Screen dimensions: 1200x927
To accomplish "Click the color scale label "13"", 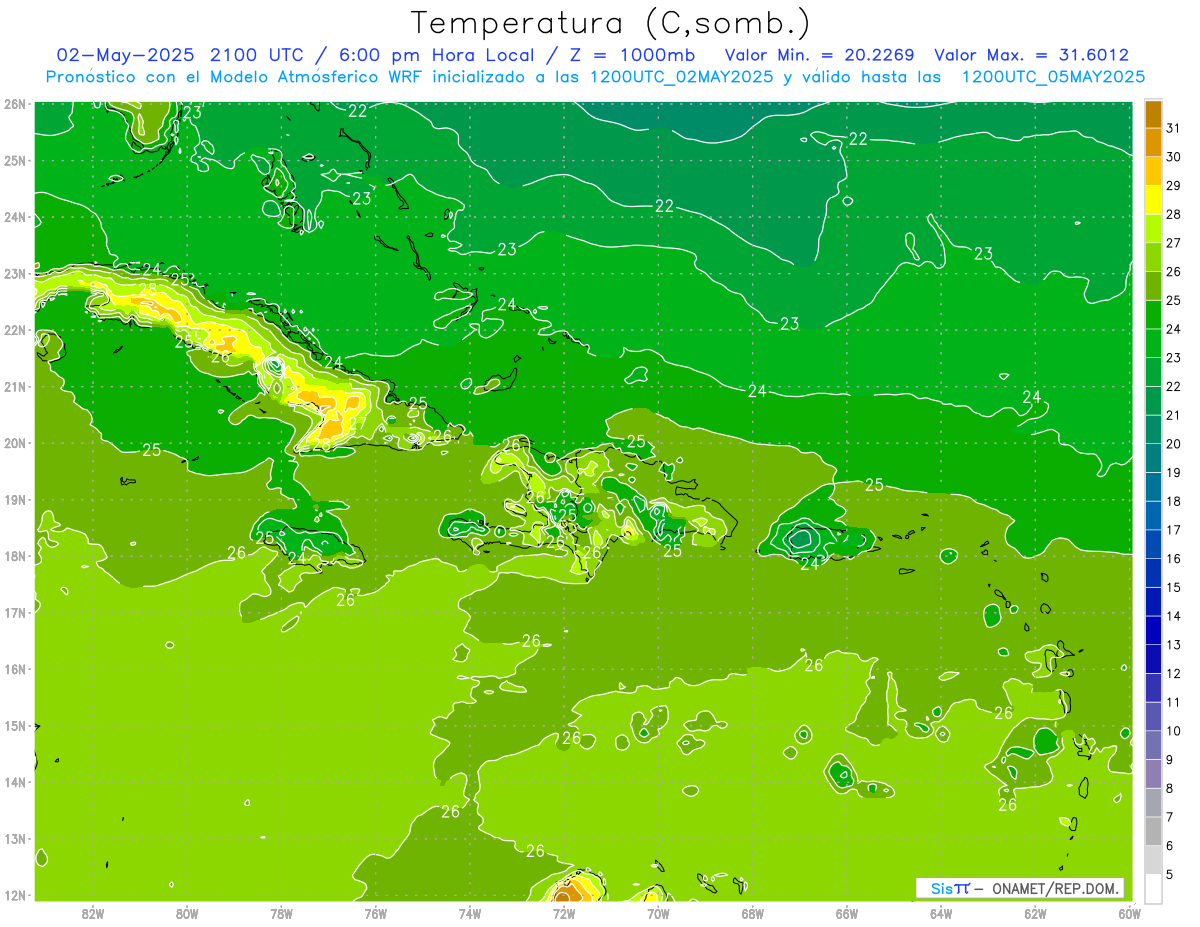I will (1174, 645).
